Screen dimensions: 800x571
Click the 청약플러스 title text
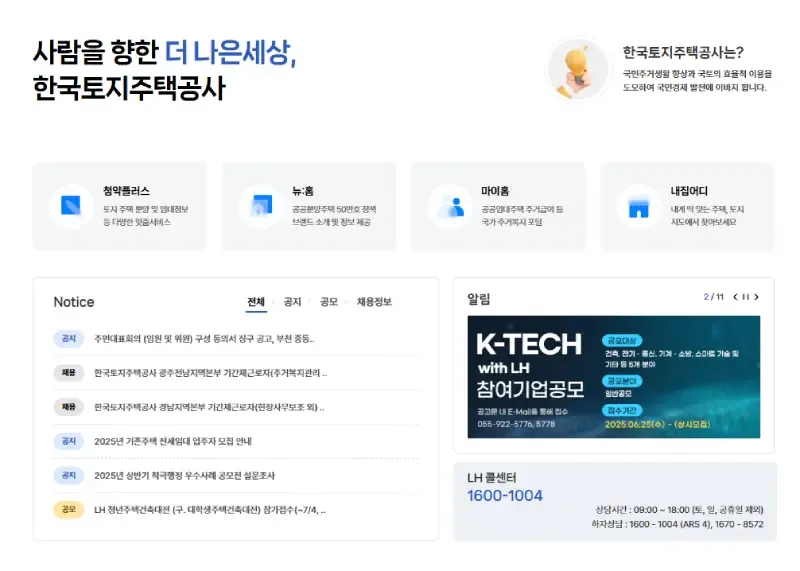point(126,191)
